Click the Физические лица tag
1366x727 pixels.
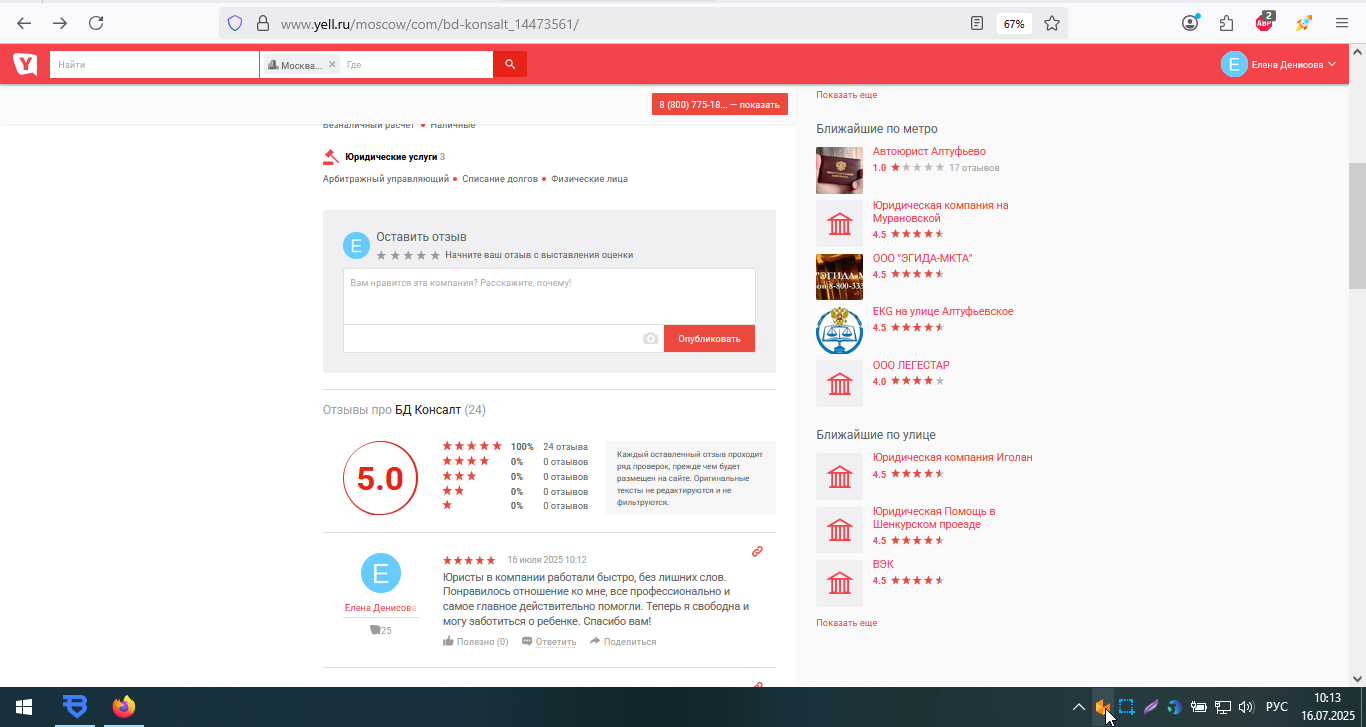(590, 179)
